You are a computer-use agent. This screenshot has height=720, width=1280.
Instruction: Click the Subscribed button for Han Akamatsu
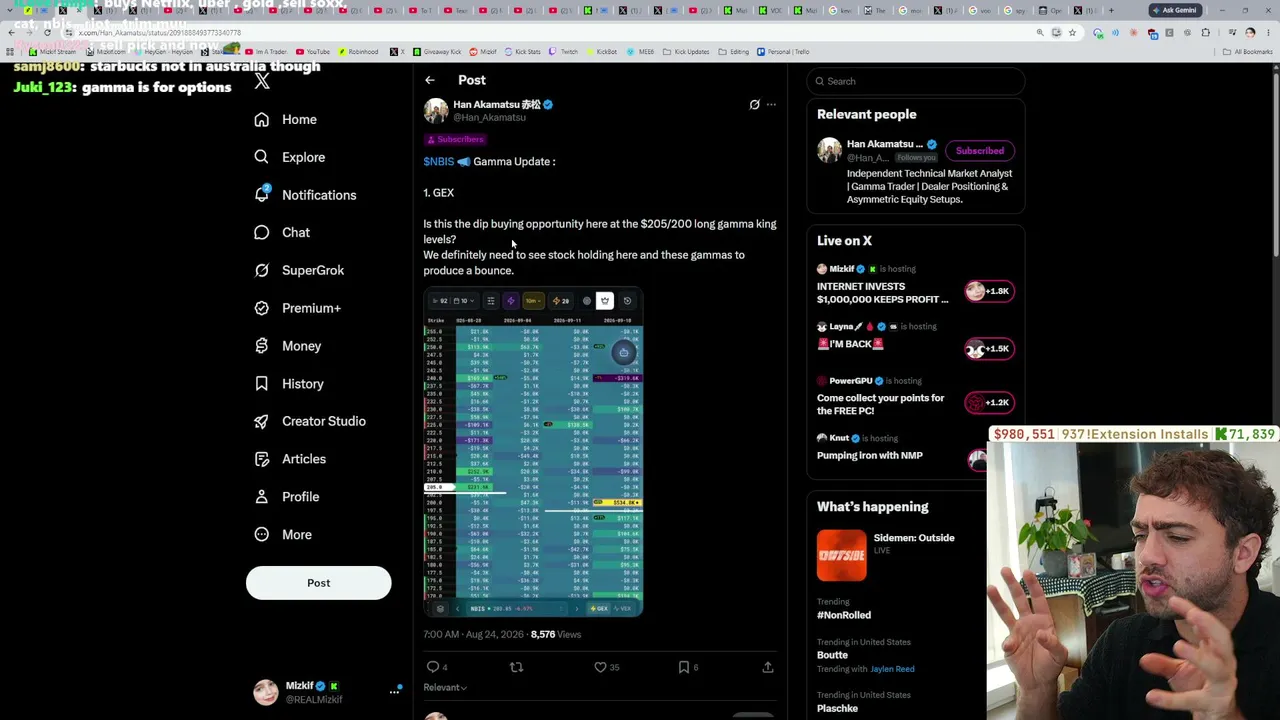point(980,151)
